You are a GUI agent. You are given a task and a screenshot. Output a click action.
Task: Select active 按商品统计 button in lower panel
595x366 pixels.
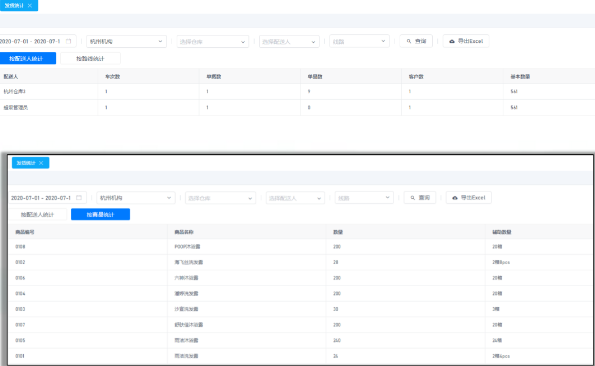click(x=101, y=214)
